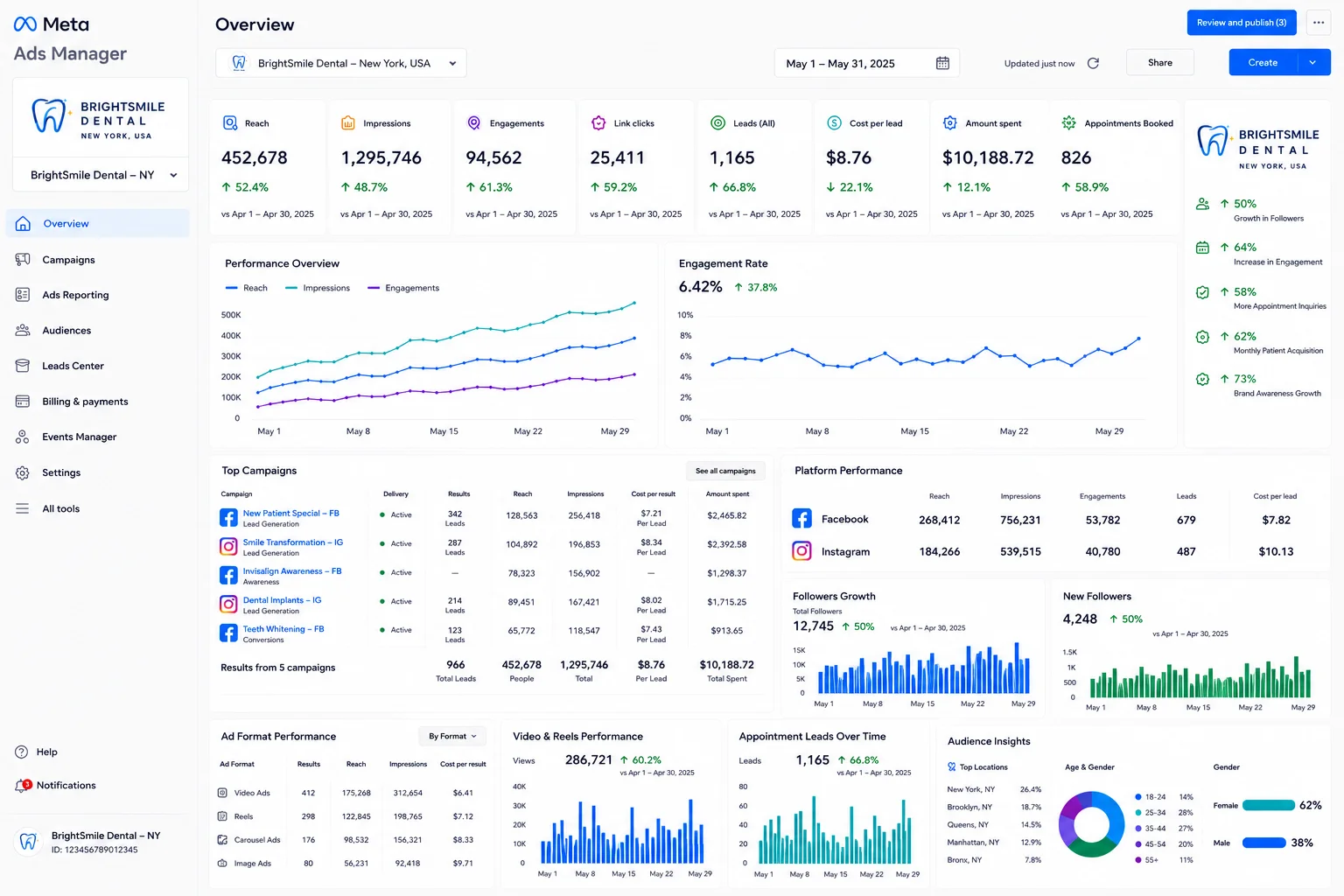Toggle the Reach series in chart legend
This screenshot has height=896, width=1344.
pyautogui.click(x=247, y=288)
